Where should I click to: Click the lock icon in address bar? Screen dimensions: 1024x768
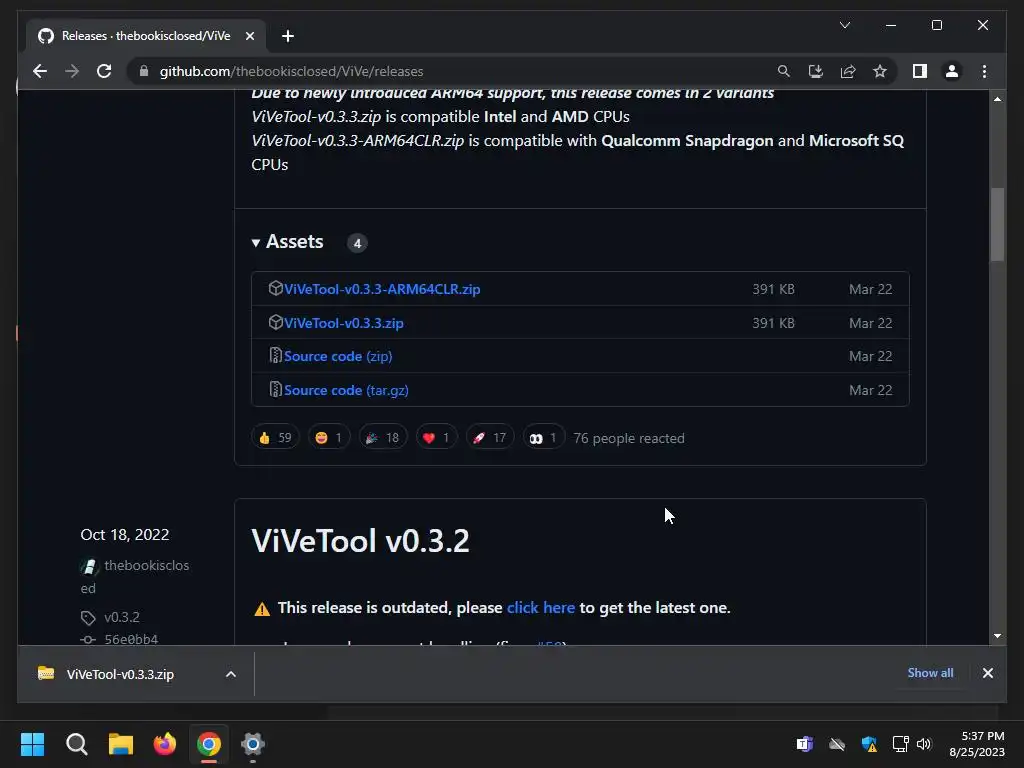pos(144,71)
